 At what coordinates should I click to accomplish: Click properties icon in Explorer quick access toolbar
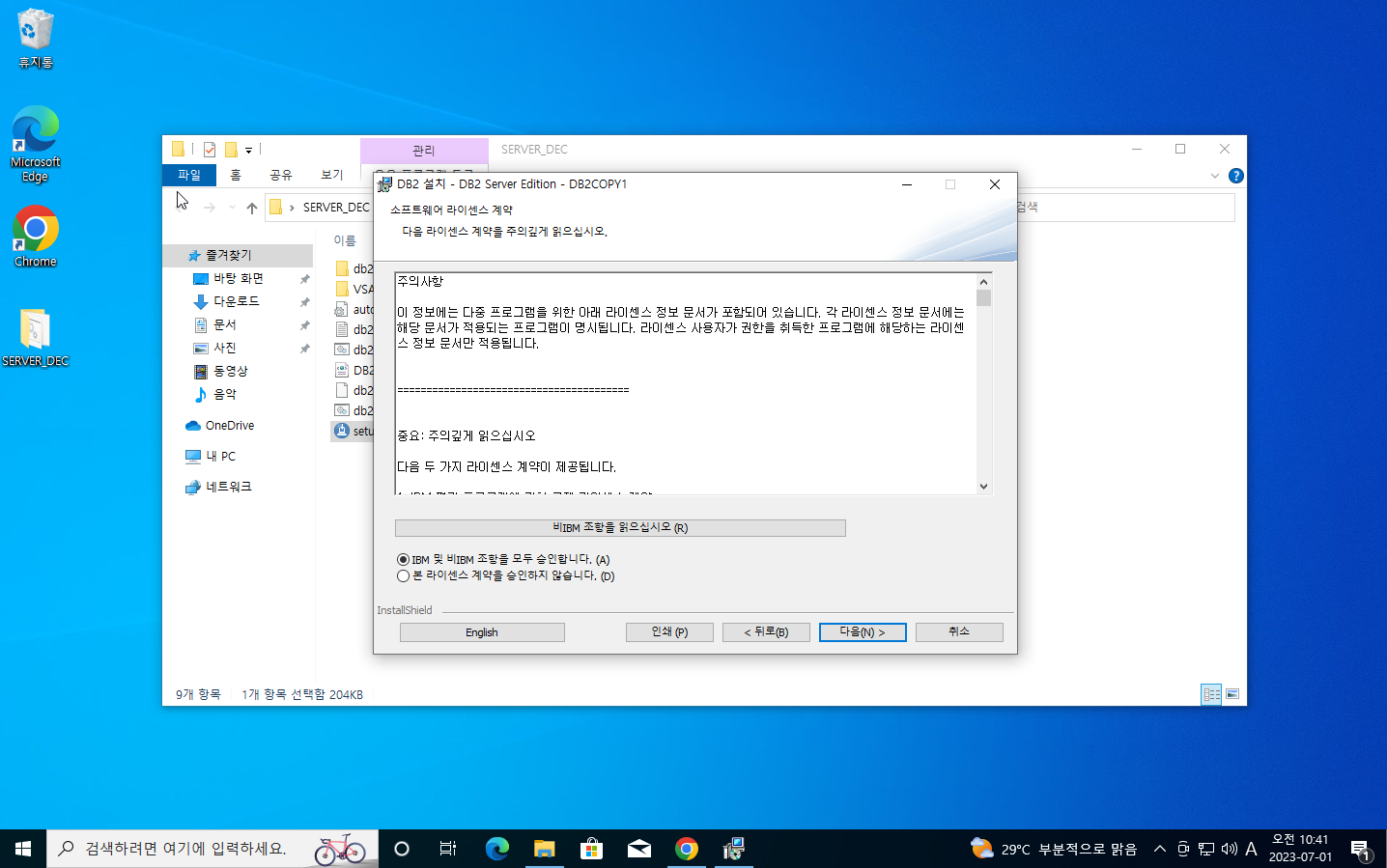coord(210,150)
